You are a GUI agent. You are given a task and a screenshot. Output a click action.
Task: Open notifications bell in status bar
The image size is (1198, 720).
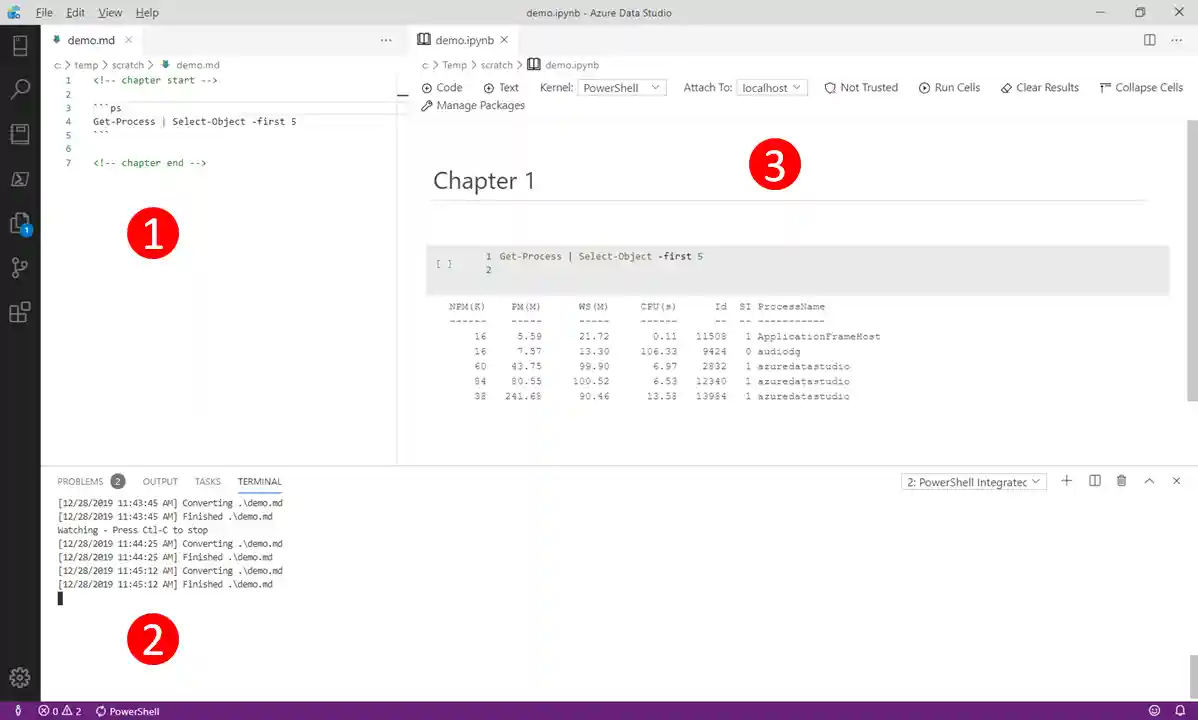1180,711
